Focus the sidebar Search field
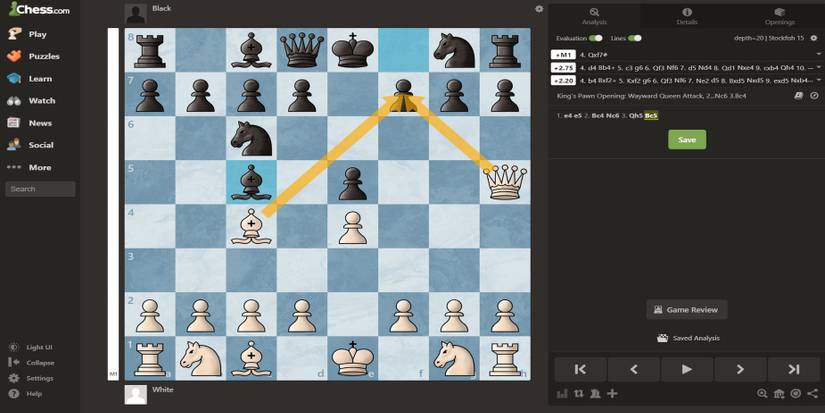 point(41,189)
